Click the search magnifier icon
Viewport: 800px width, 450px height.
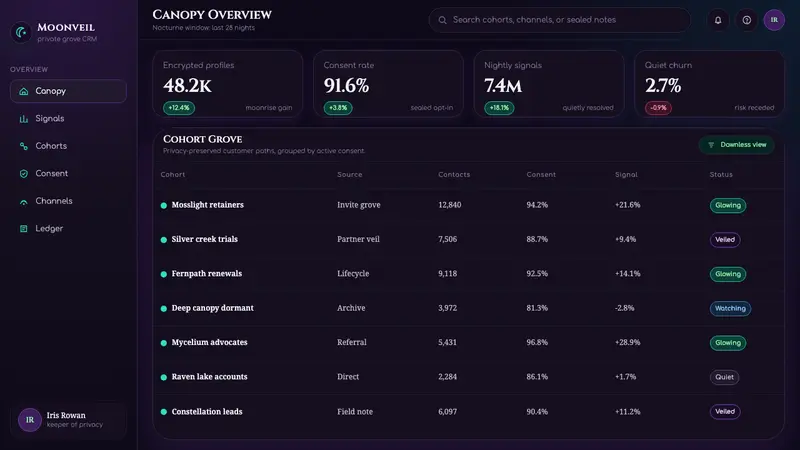tap(442, 20)
